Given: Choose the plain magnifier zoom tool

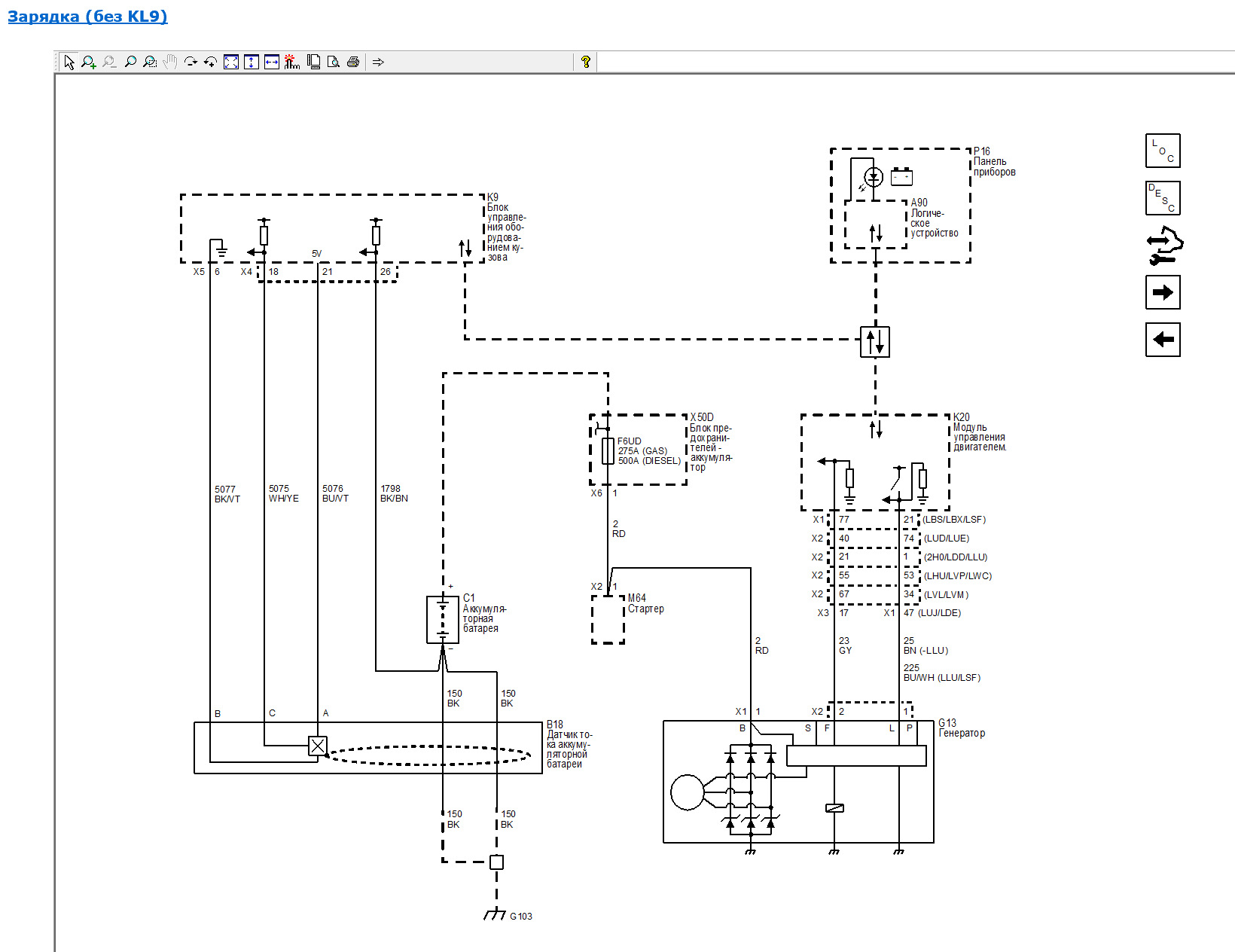Looking at the screenshot, I should (130, 62).
